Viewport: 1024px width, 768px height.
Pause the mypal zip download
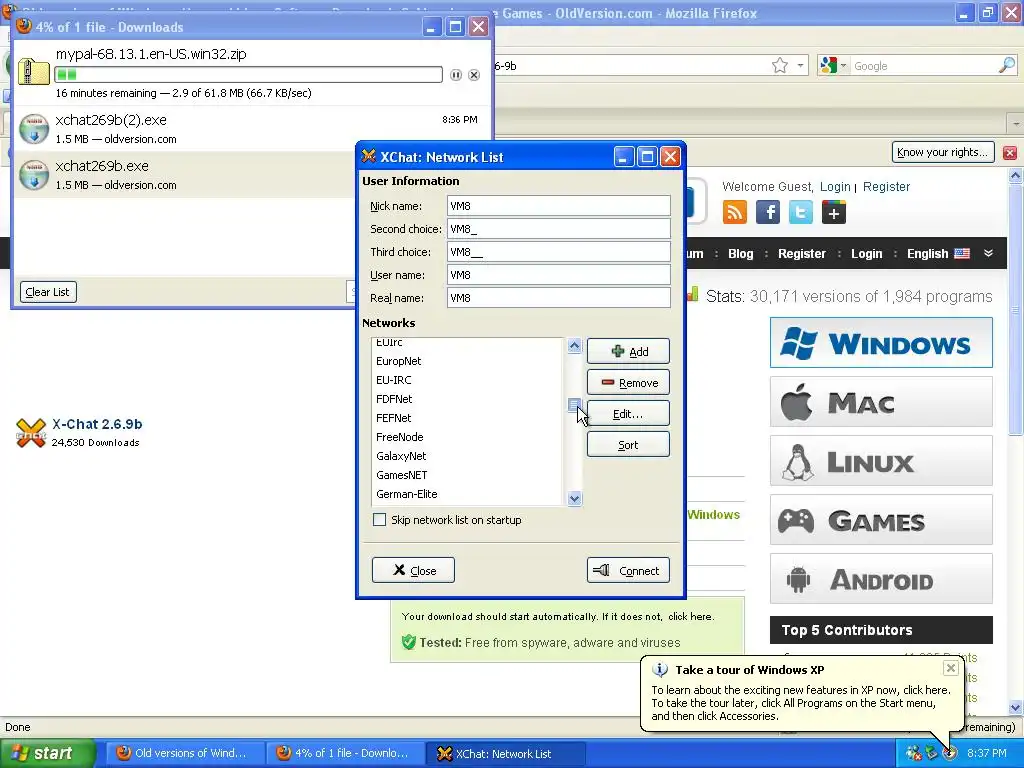pyautogui.click(x=456, y=75)
